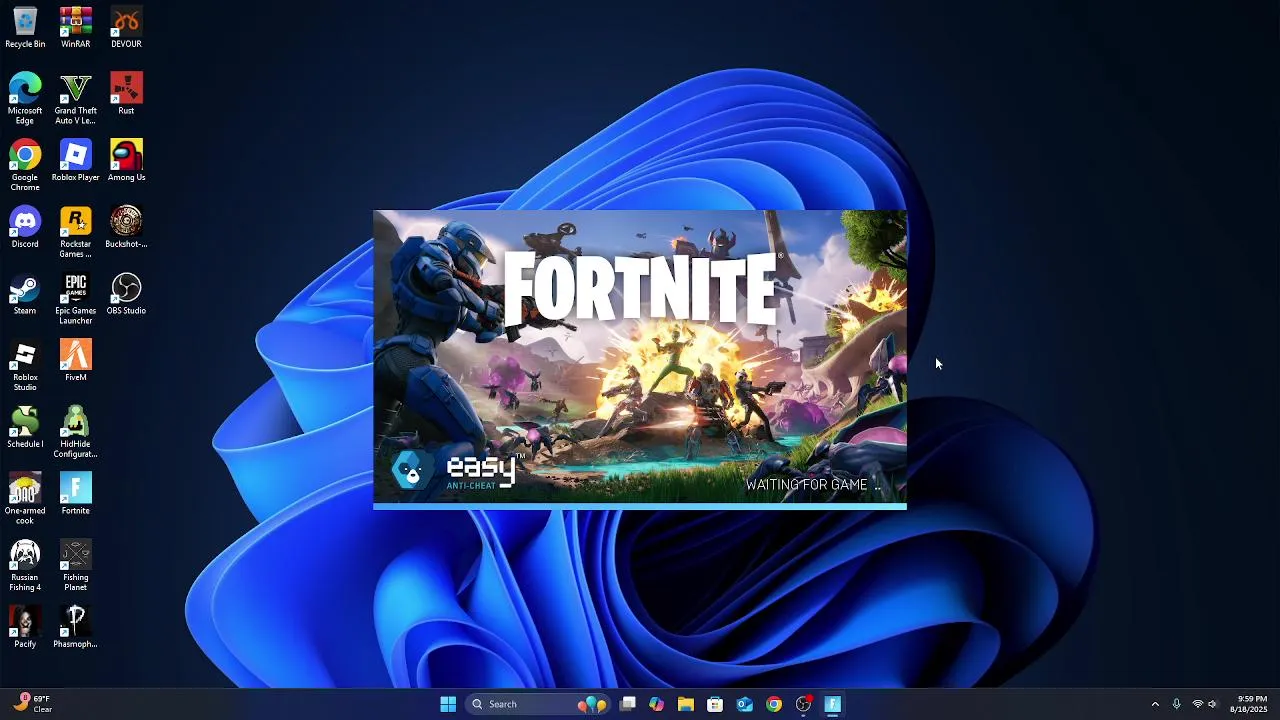1280x720 pixels.
Task: Open the weather widget showing 69°F
Action: 33,704
